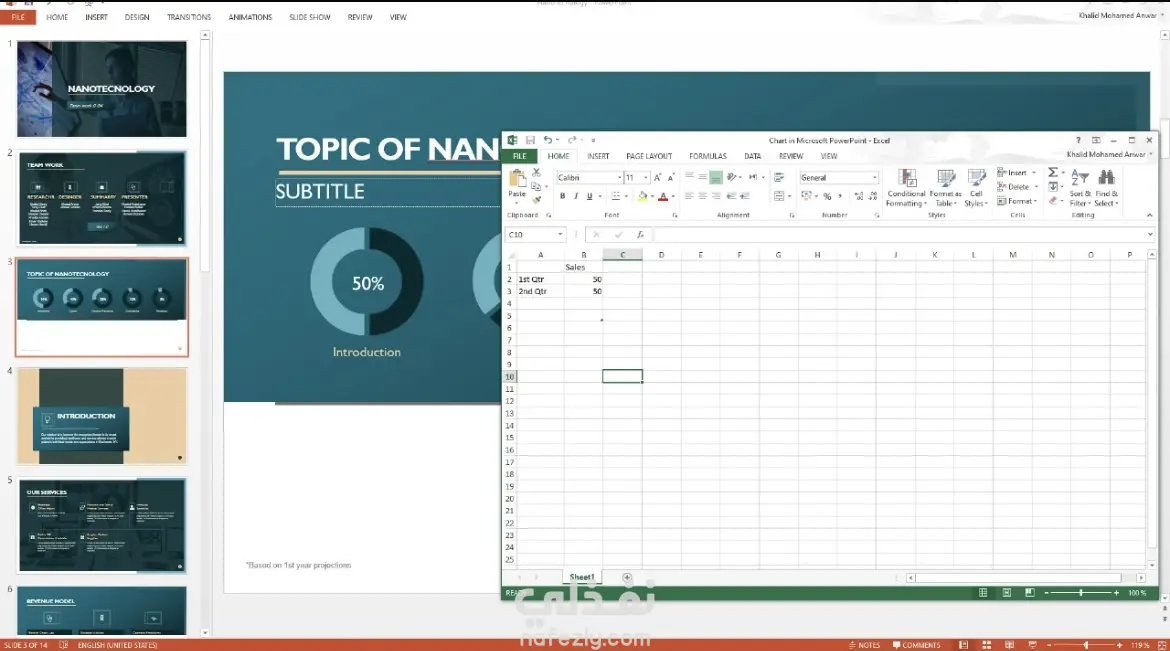Click the Cut scissors icon in Excel

click(536, 172)
